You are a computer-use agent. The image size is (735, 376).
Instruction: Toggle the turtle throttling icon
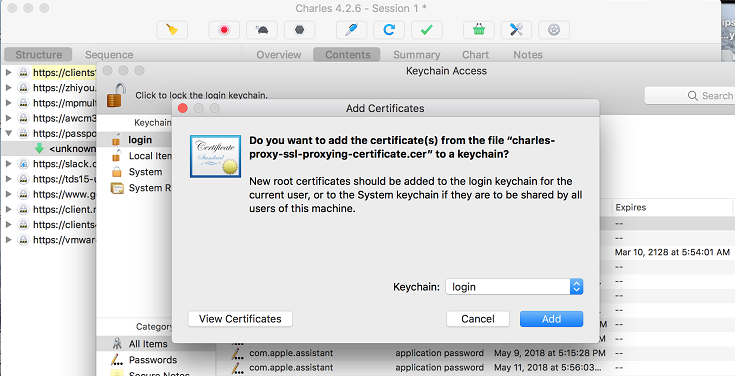pyautogui.click(x=262, y=30)
